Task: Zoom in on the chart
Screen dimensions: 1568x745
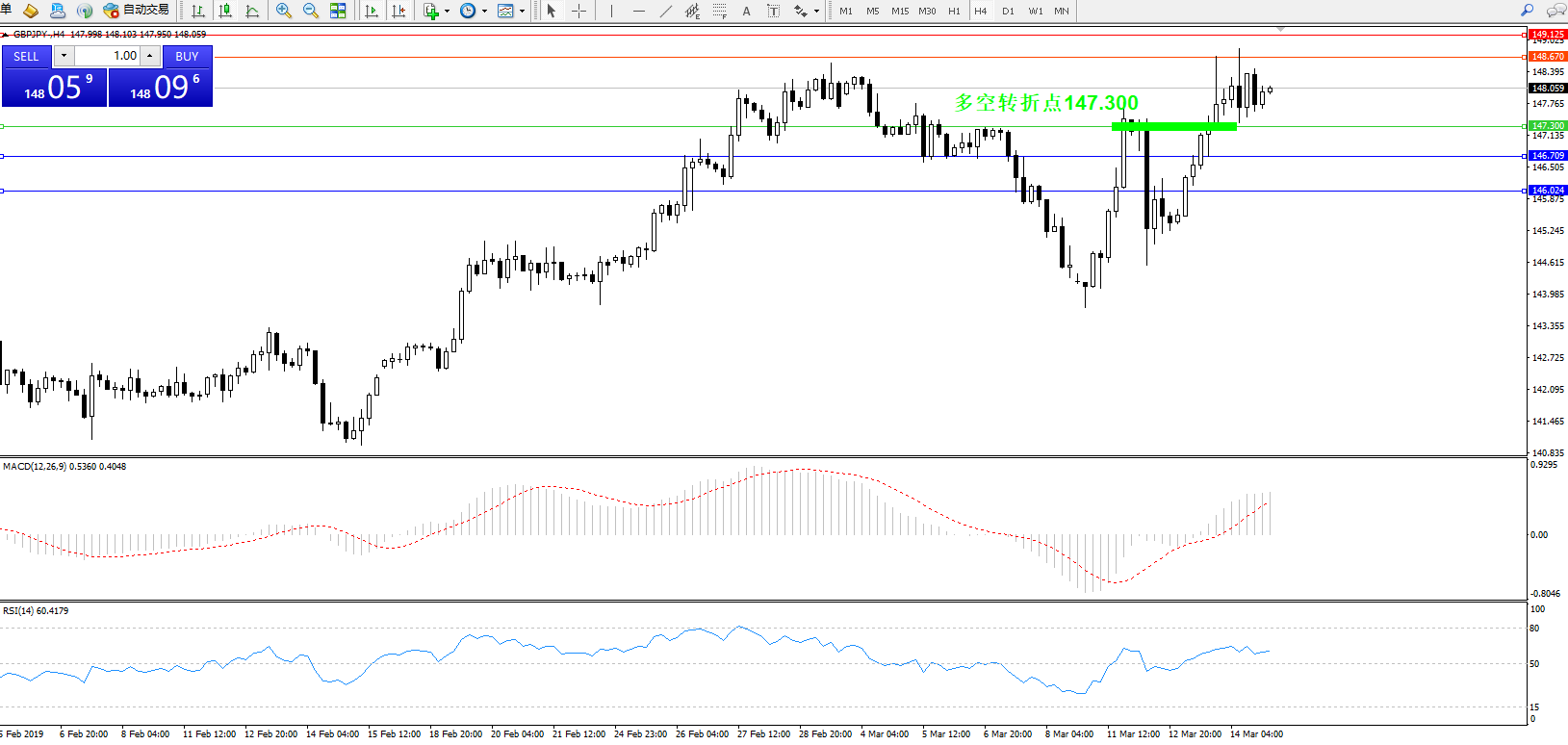Action: (283, 11)
